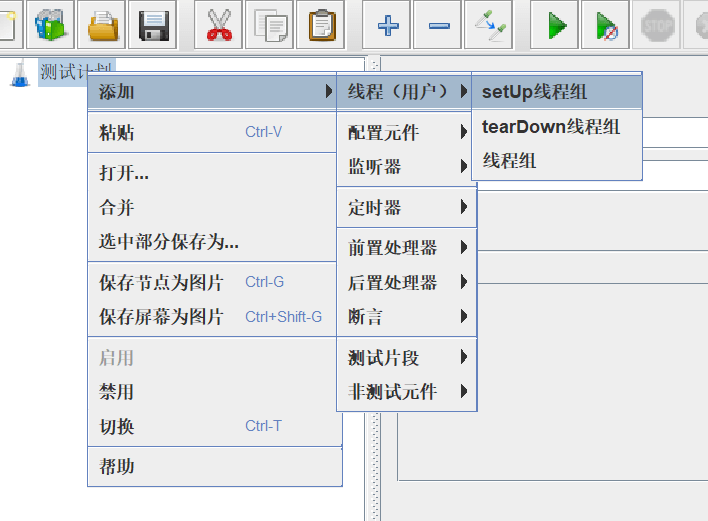The image size is (708, 521).
Task: Expand the 前置处理器 submenu
Action: pyautogui.click(x=407, y=248)
